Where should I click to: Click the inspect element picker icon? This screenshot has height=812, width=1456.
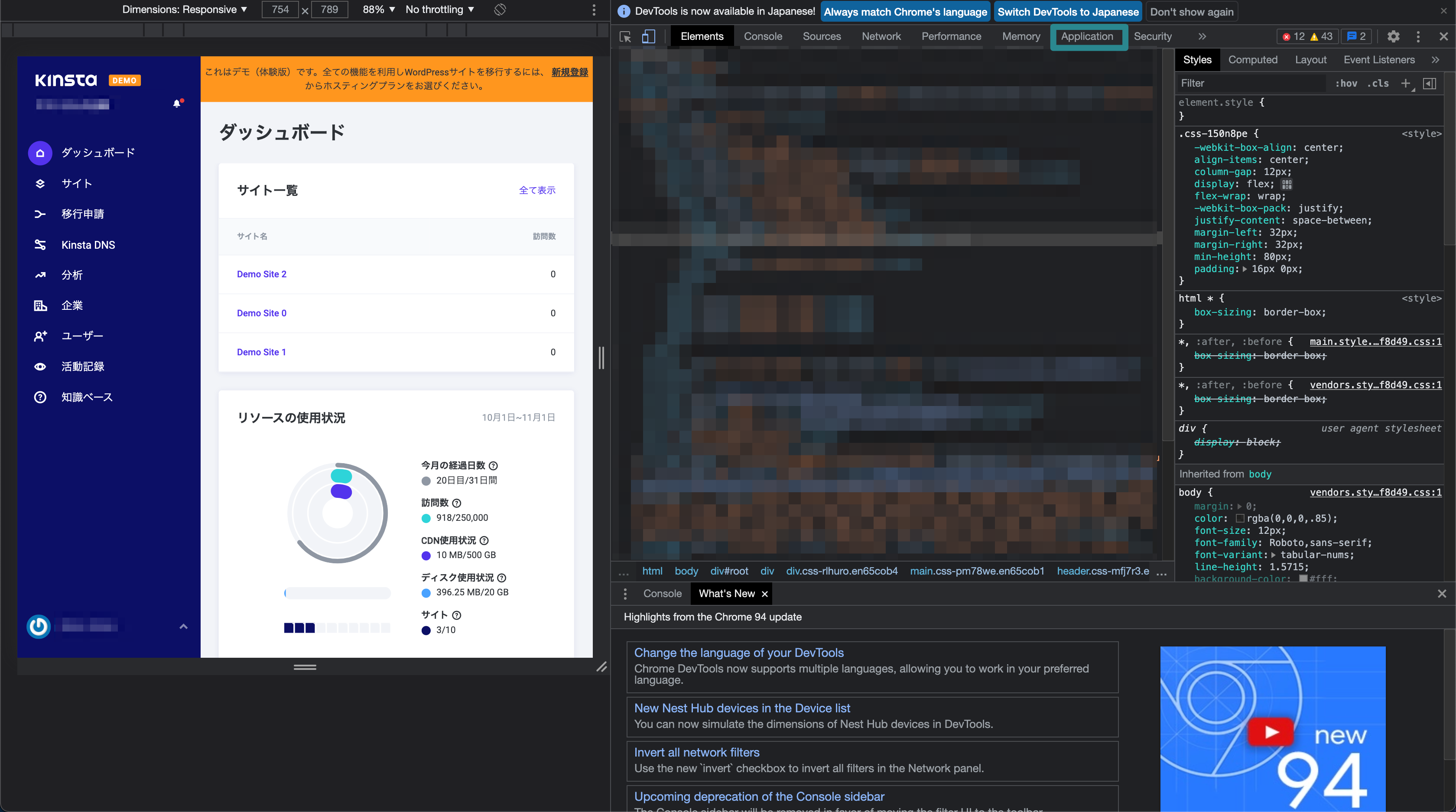pyautogui.click(x=625, y=37)
